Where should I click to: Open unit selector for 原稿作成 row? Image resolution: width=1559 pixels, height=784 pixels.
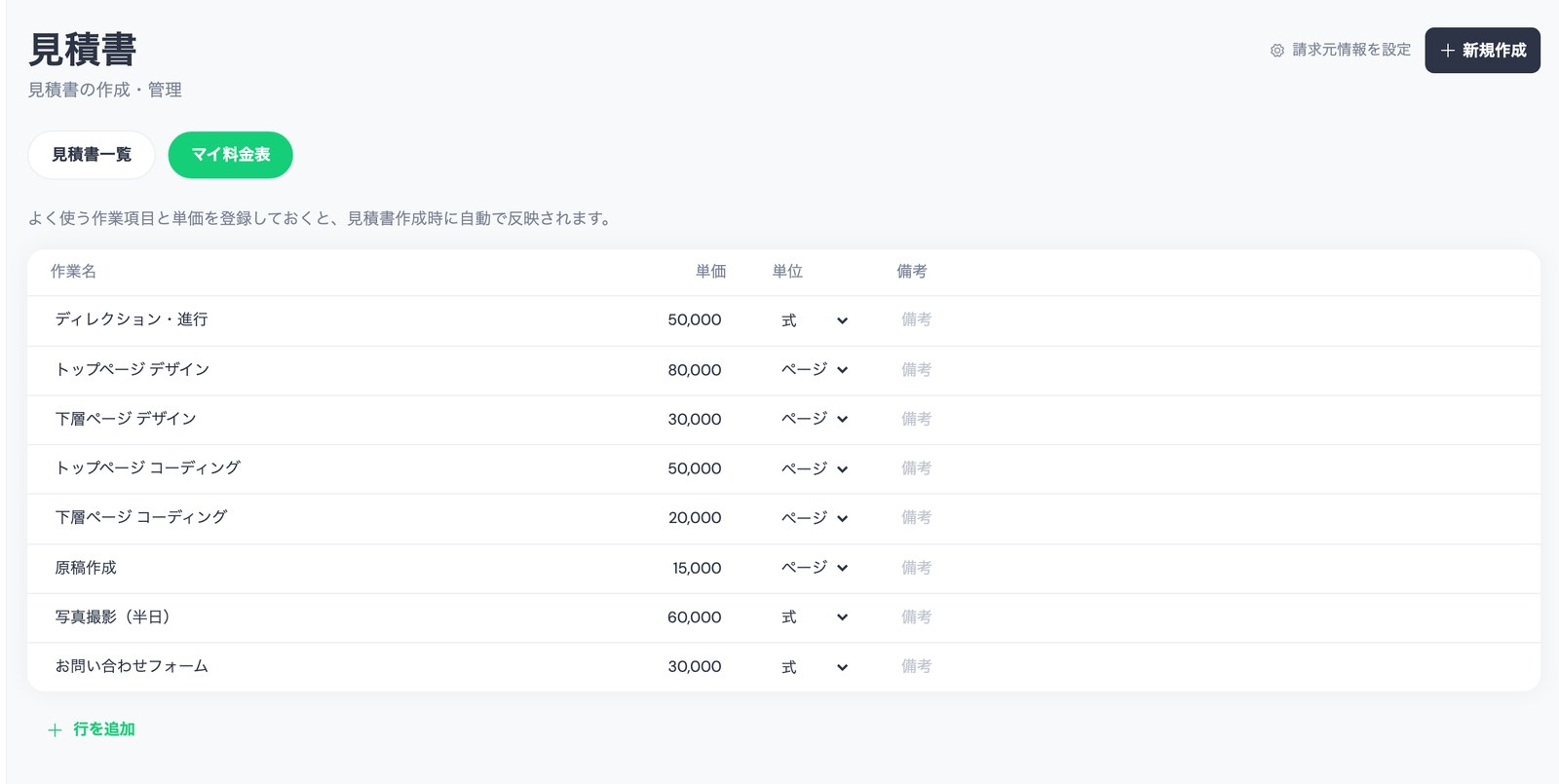pos(815,568)
